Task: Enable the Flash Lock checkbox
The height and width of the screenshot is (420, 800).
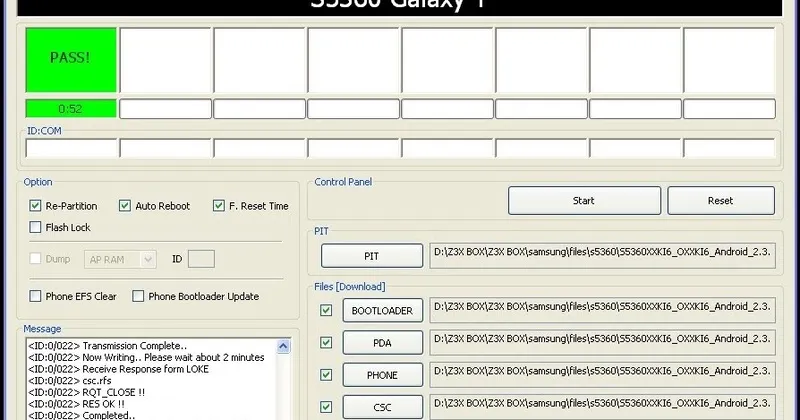Action: click(x=36, y=228)
